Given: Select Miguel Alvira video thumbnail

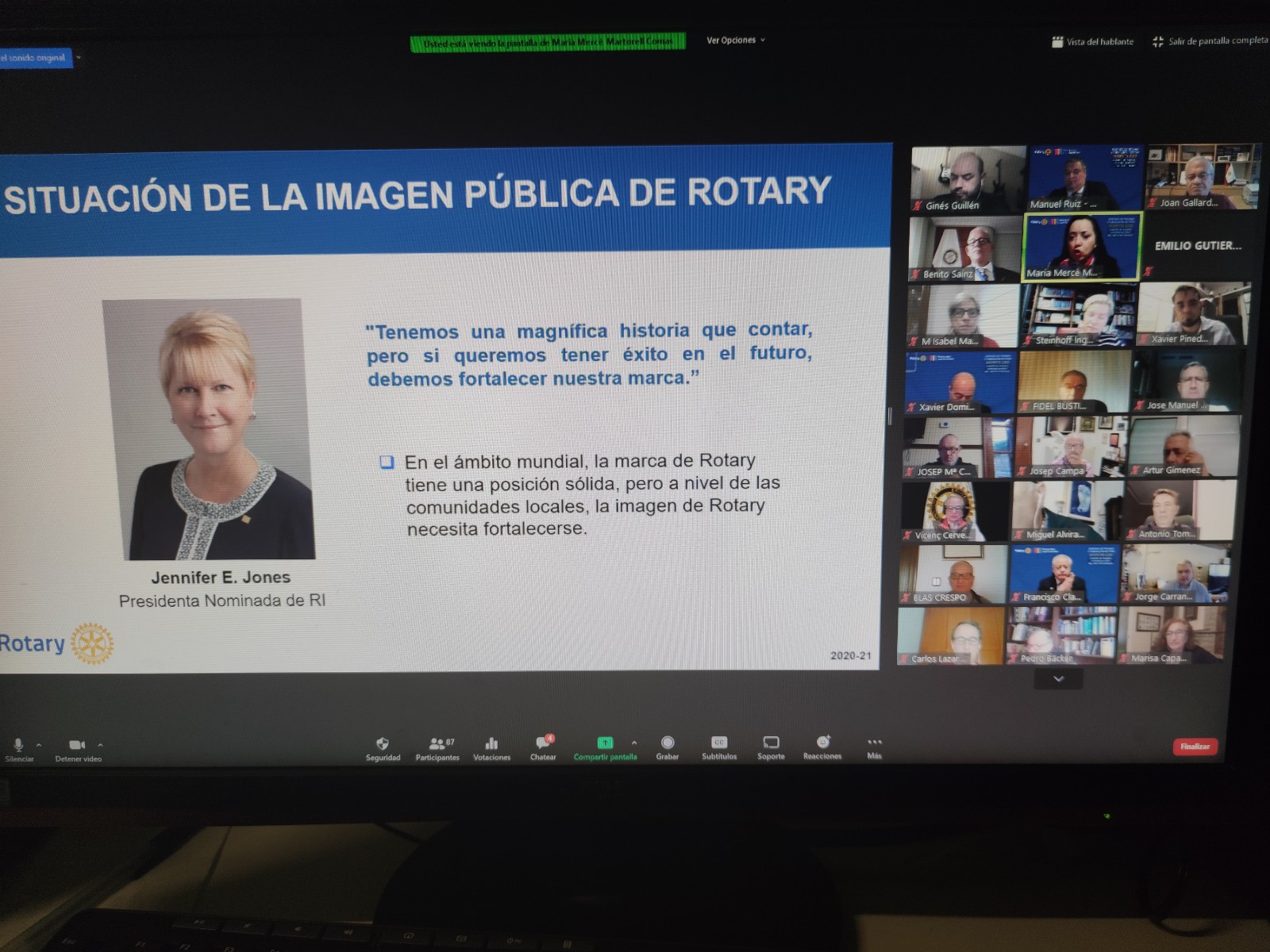Looking at the screenshot, I should pyautogui.click(x=1067, y=510).
